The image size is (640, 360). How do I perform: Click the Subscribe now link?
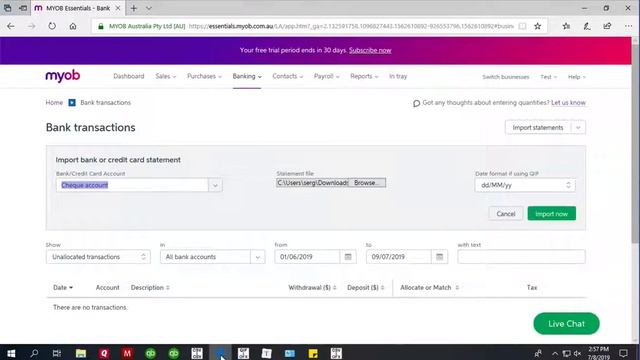pyautogui.click(x=370, y=50)
